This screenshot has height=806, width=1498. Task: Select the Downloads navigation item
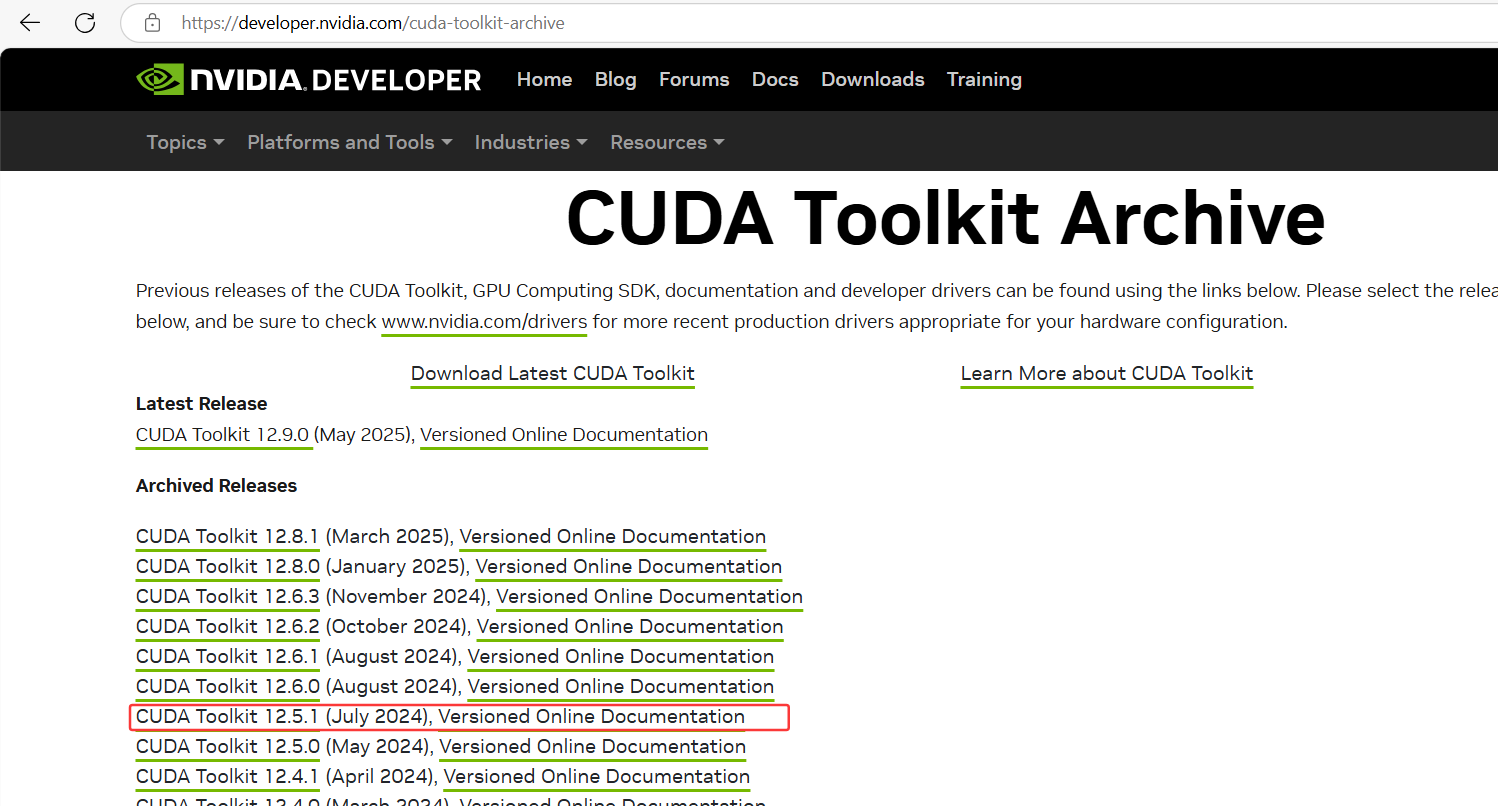click(872, 79)
